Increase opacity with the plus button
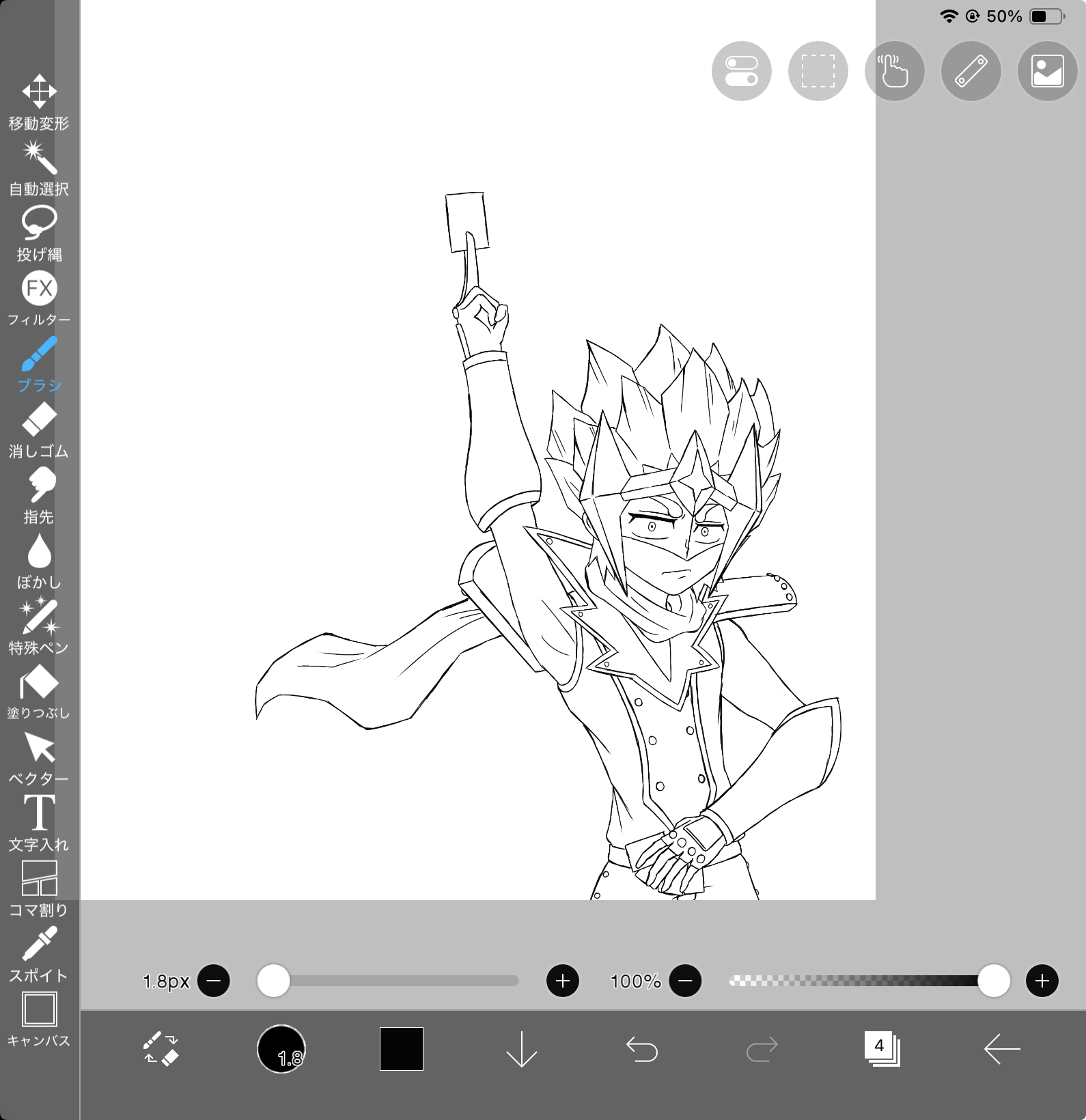The width and height of the screenshot is (1086, 1120). 1042,981
